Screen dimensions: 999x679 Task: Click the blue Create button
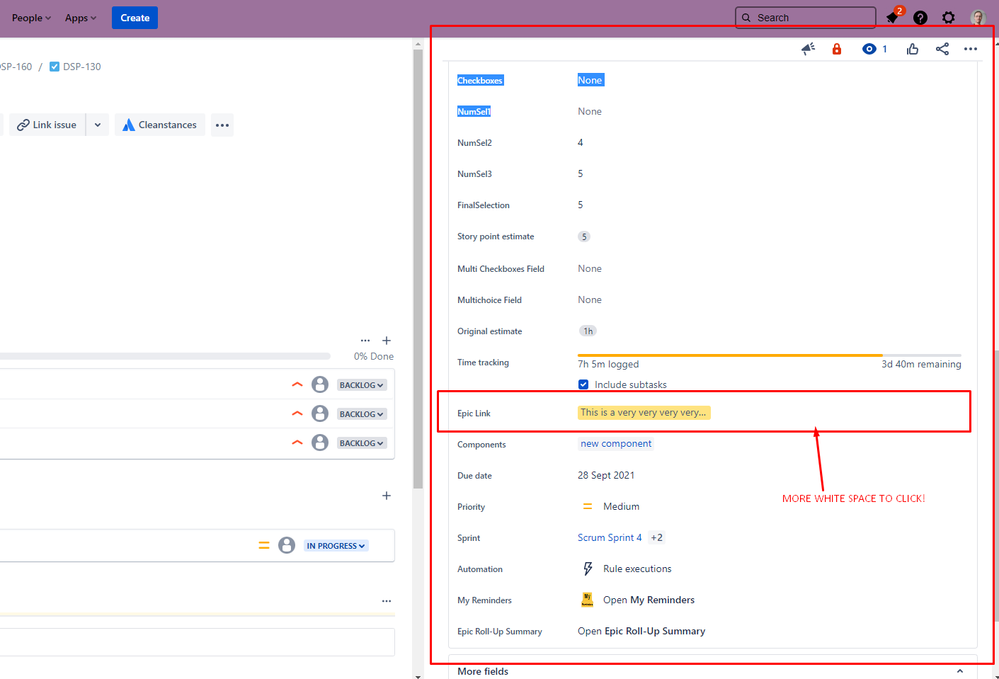point(135,18)
